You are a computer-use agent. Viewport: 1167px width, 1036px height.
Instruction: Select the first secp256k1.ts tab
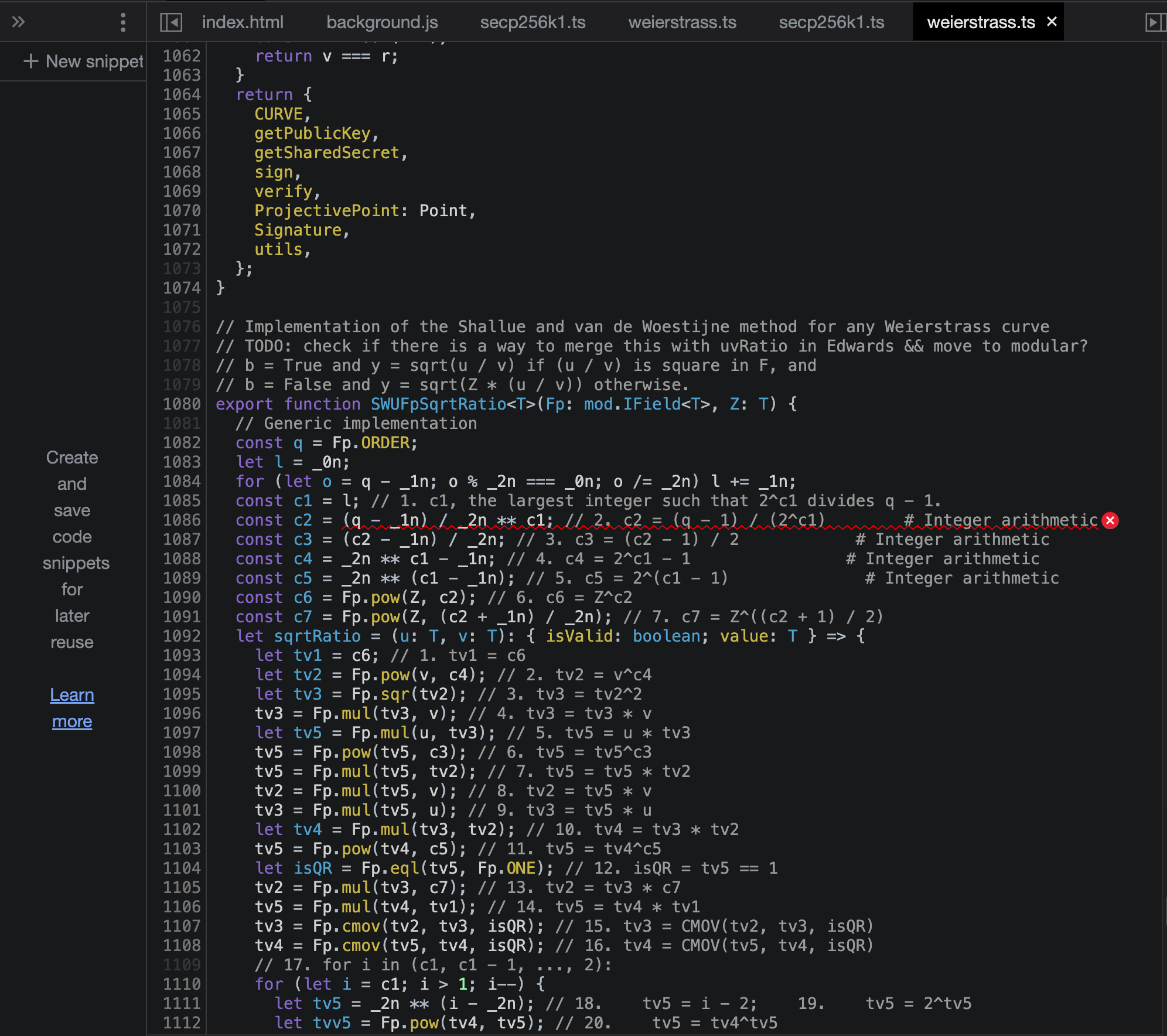point(533,22)
